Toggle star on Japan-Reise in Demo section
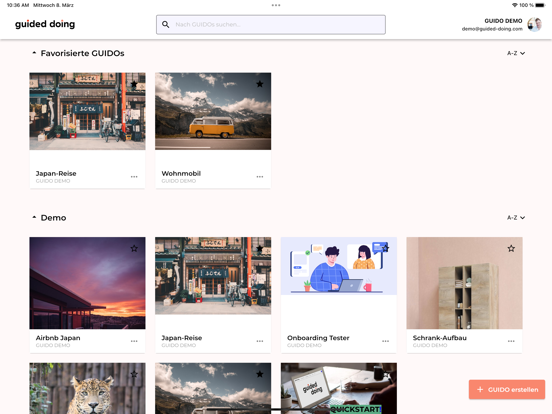Image resolution: width=552 pixels, height=414 pixels. click(x=260, y=249)
